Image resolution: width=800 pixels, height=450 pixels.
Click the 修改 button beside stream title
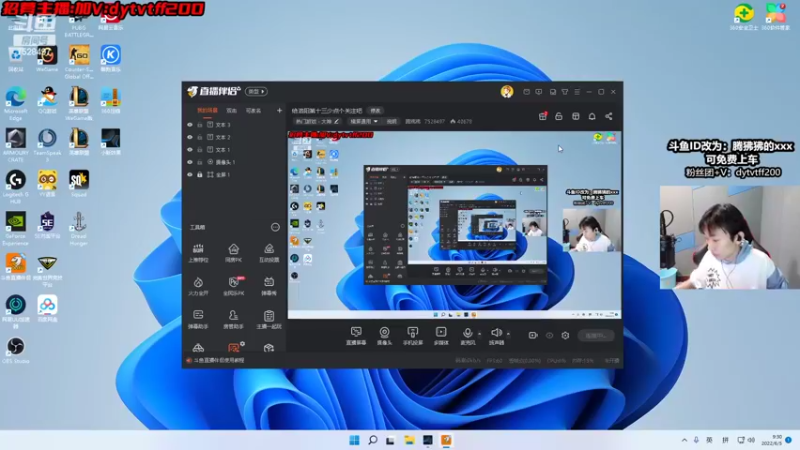click(376, 111)
